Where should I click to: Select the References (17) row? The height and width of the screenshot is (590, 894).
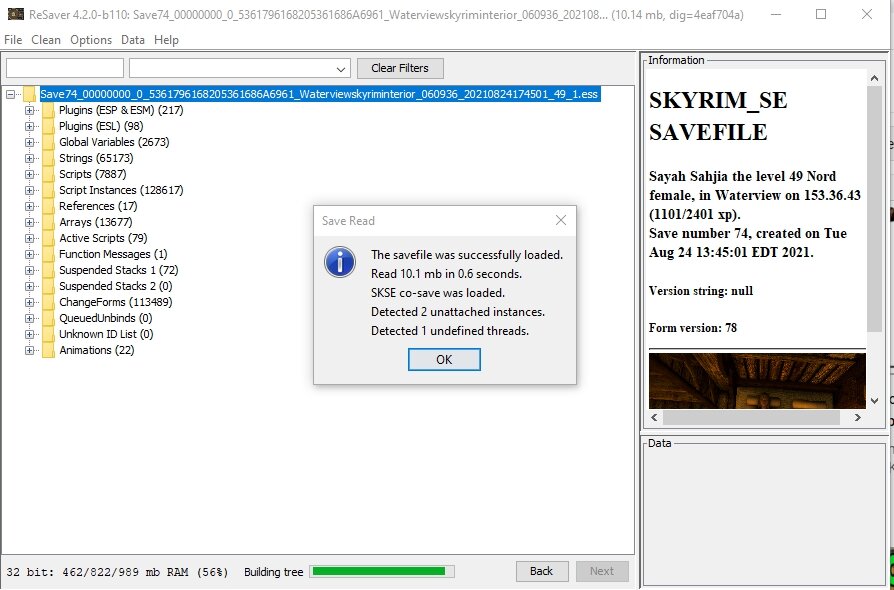(97, 206)
